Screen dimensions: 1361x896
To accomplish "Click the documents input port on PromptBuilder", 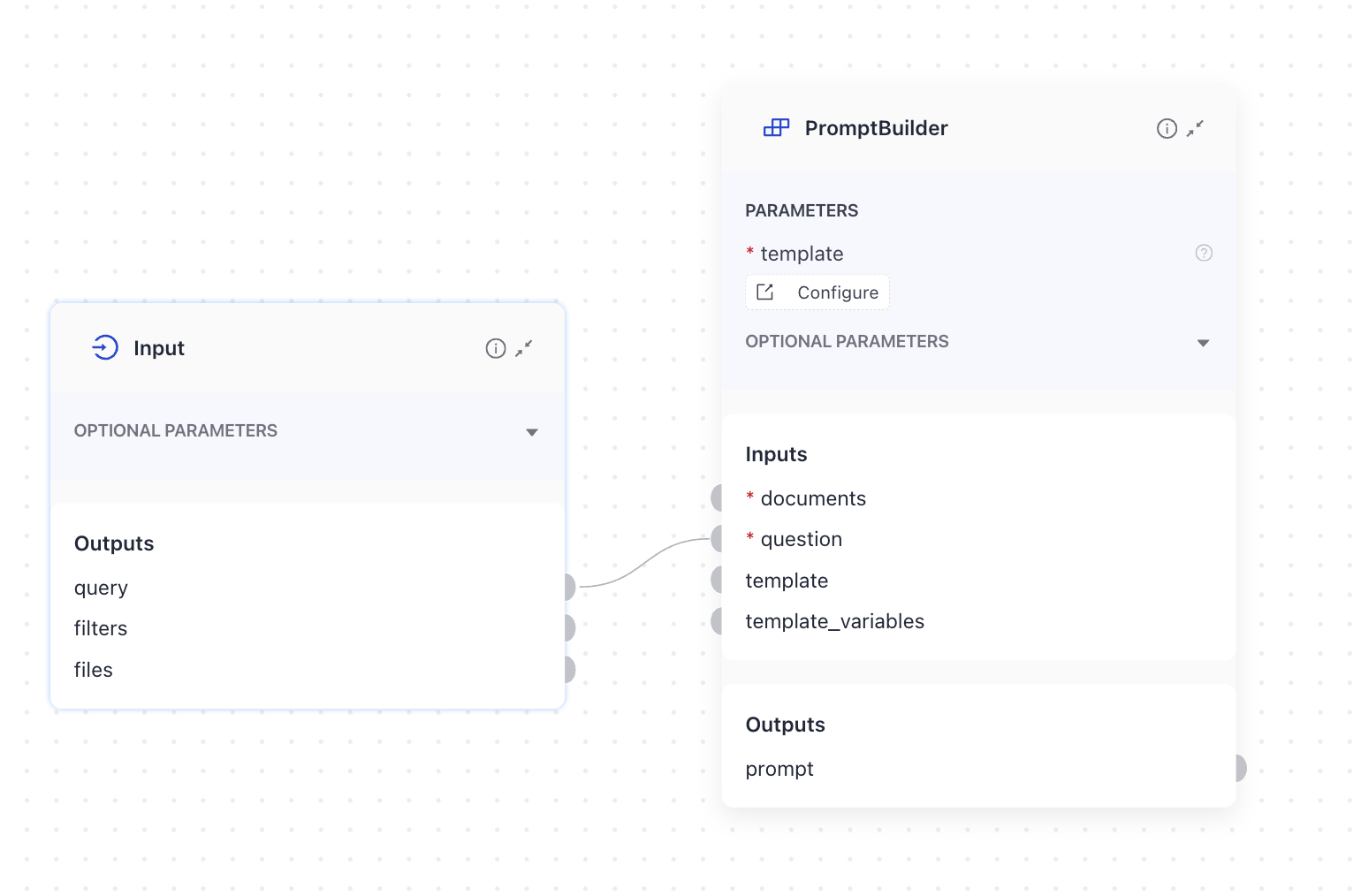I will pyautogui.click(x=718, y=497).
